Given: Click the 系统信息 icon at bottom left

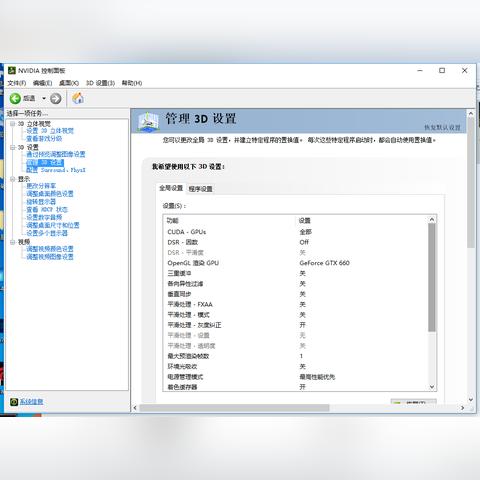Looking at the screenshot, I should coord(14,402).
